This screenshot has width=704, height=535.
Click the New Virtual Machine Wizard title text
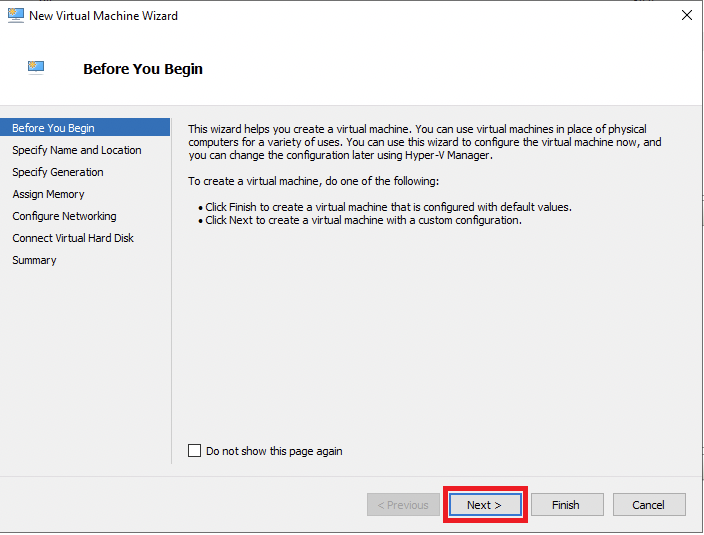[x=104, y=16]
